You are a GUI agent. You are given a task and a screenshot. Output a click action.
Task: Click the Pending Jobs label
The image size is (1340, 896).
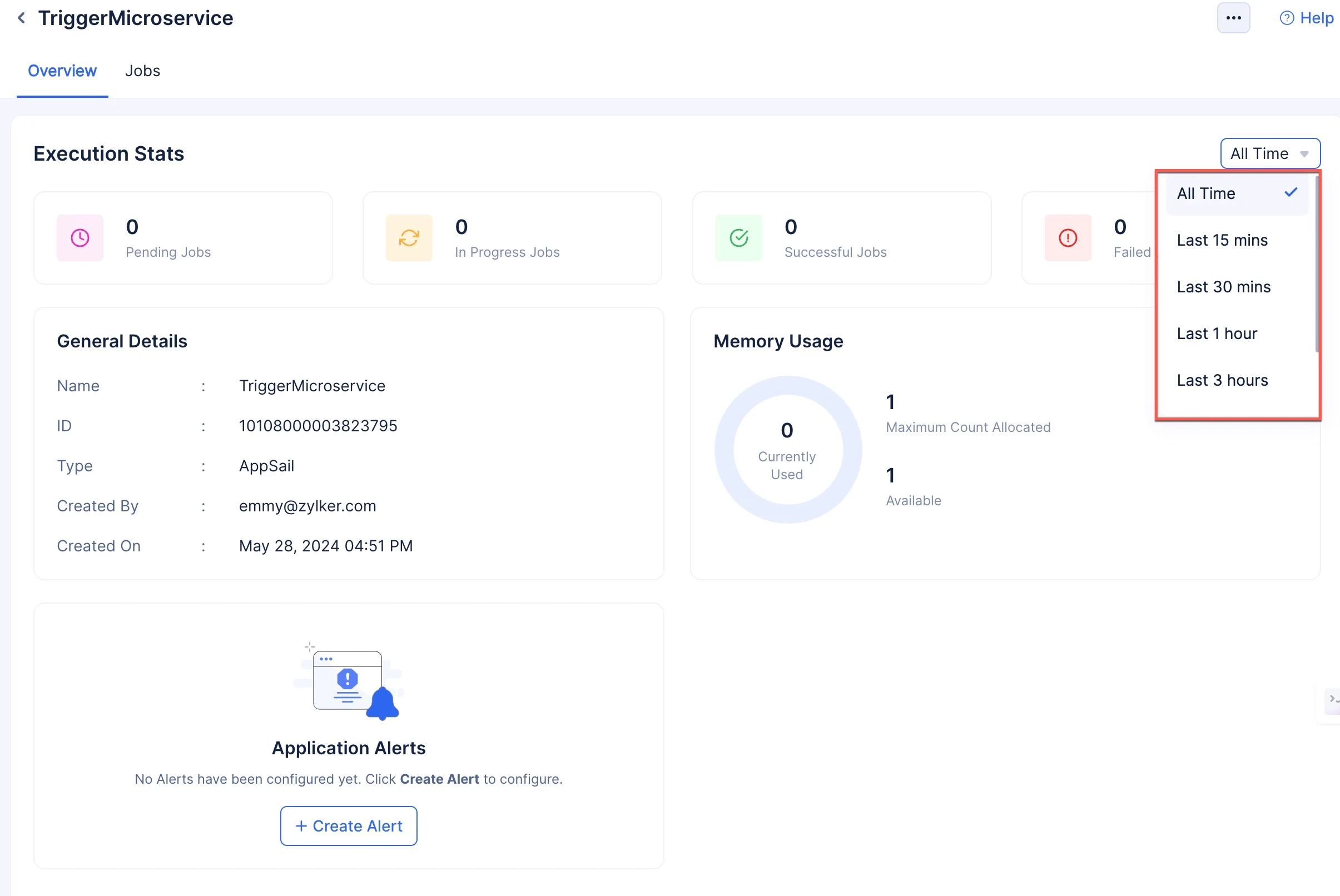pyautogui.click(x=168, y=252)
